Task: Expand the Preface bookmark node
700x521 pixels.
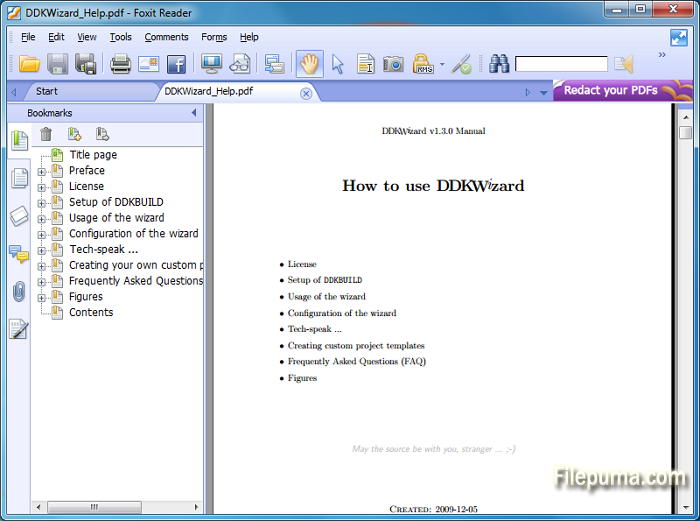Action: click(x=42, y=172)
